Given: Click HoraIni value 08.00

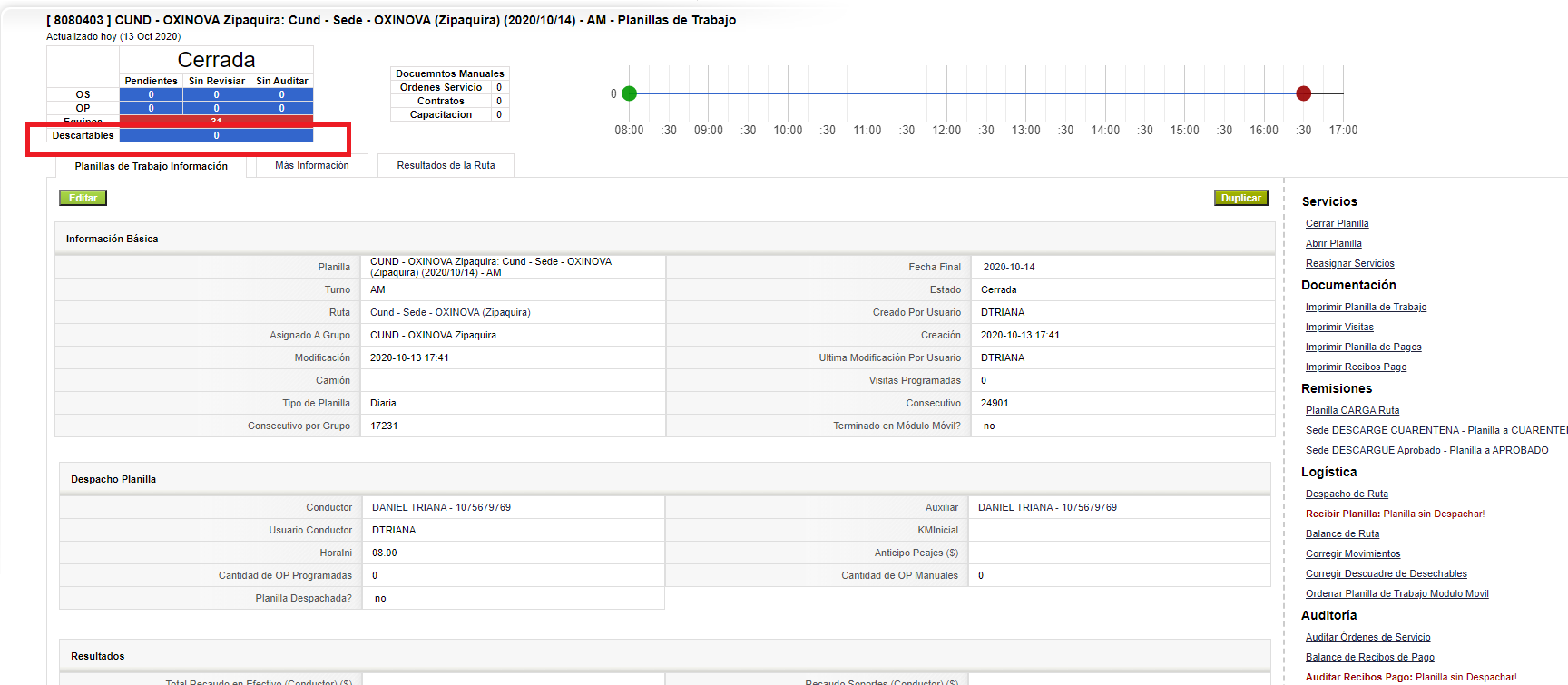Looking at the screenshot, I should point(384,553).
